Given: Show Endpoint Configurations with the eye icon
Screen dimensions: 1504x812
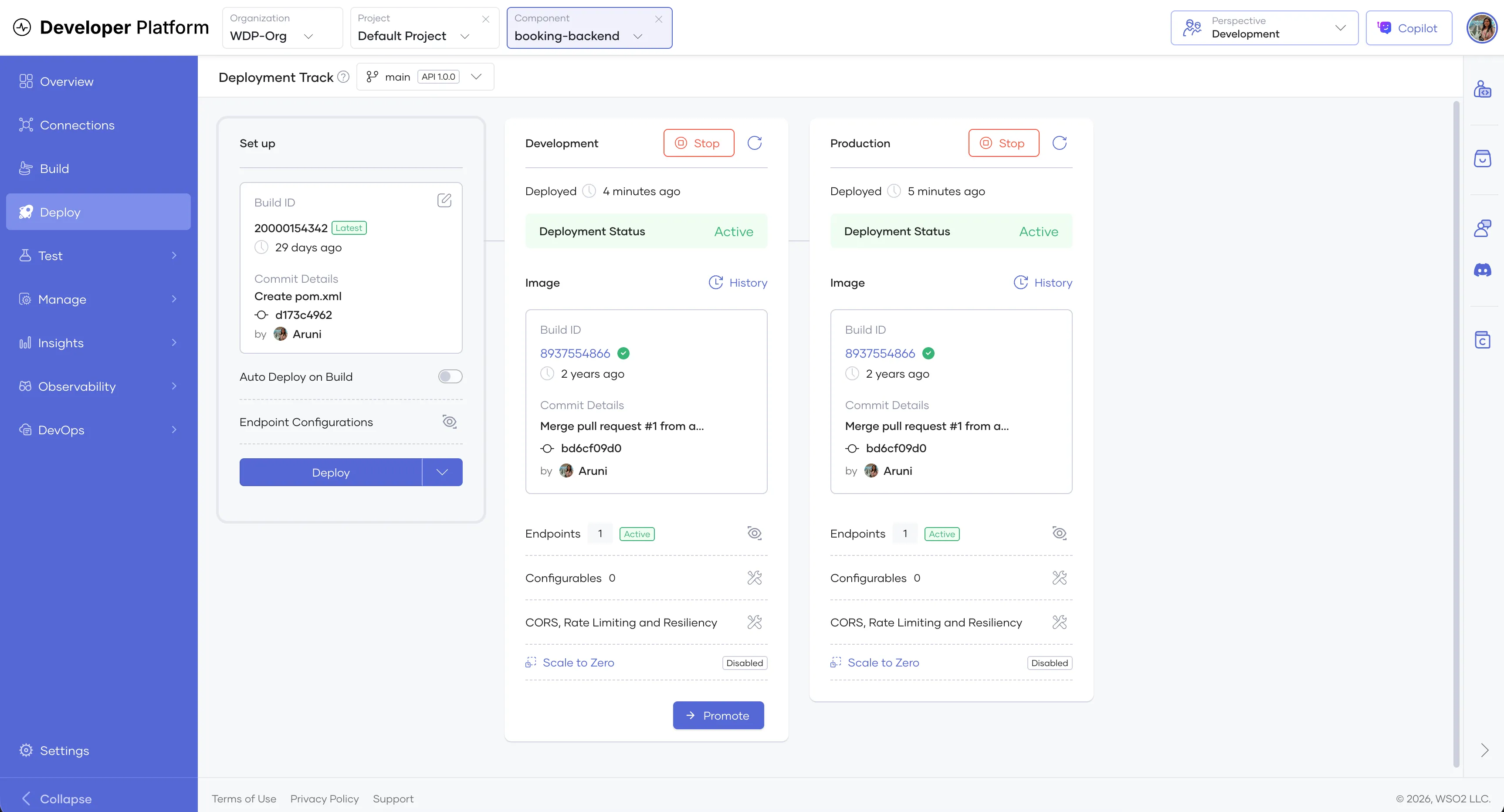Looking at the screenshot, I should pyautogui.click(x=449, y=422).
